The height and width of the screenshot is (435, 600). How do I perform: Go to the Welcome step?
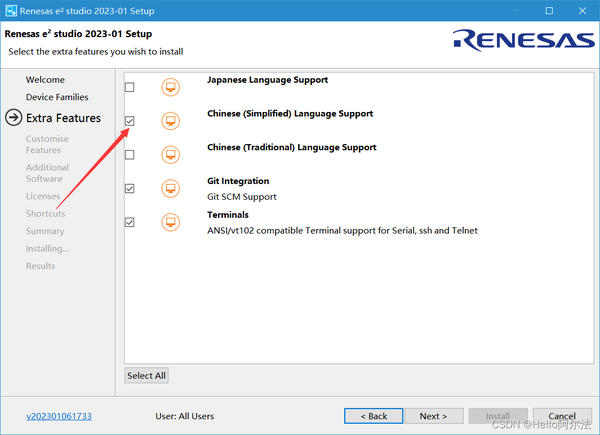point(45,80)
